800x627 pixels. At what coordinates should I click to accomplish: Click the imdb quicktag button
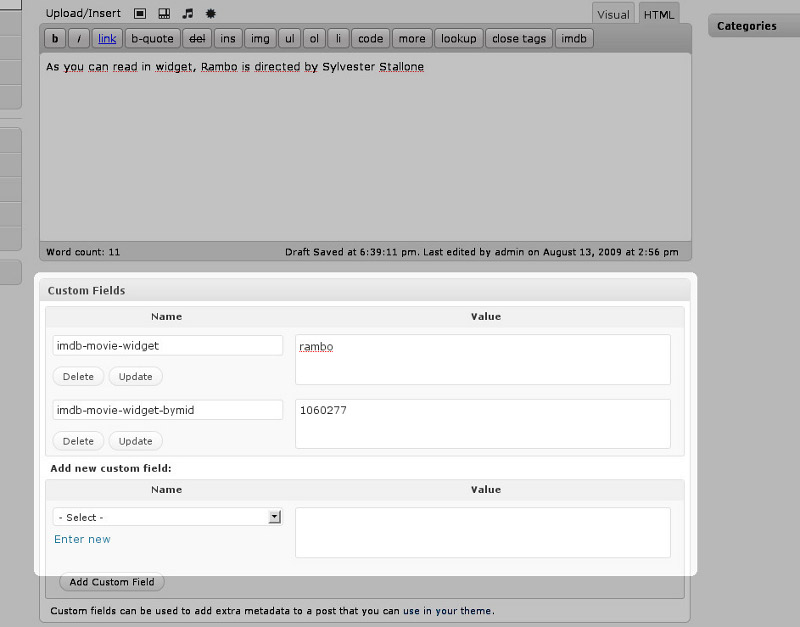(x=574, y=39)
